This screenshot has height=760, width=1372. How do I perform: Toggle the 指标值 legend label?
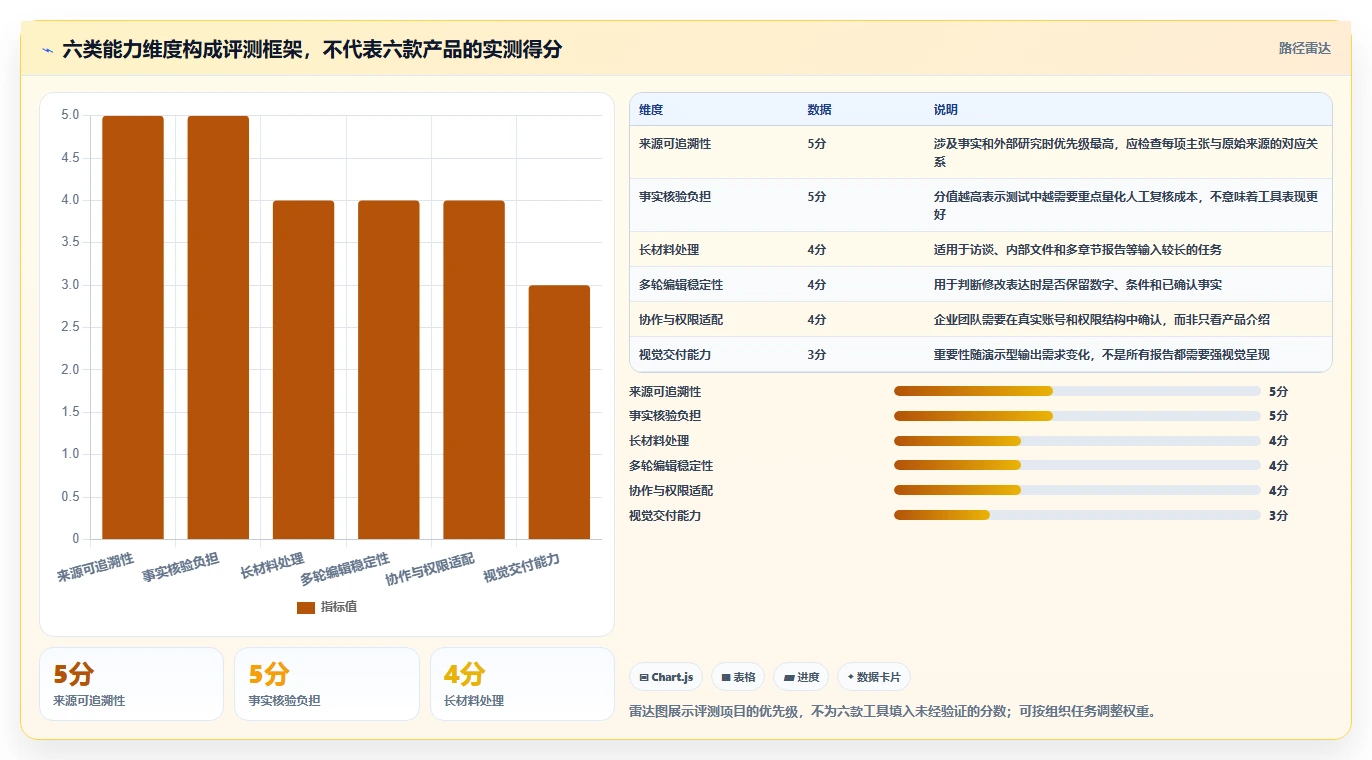(339, 607)
